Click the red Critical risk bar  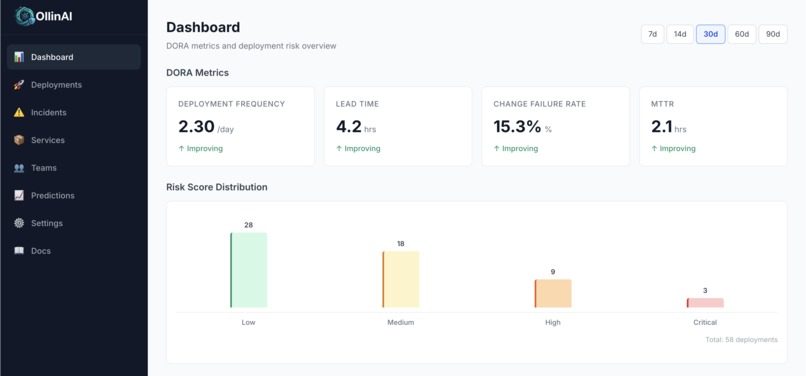(x=705, y=303)
